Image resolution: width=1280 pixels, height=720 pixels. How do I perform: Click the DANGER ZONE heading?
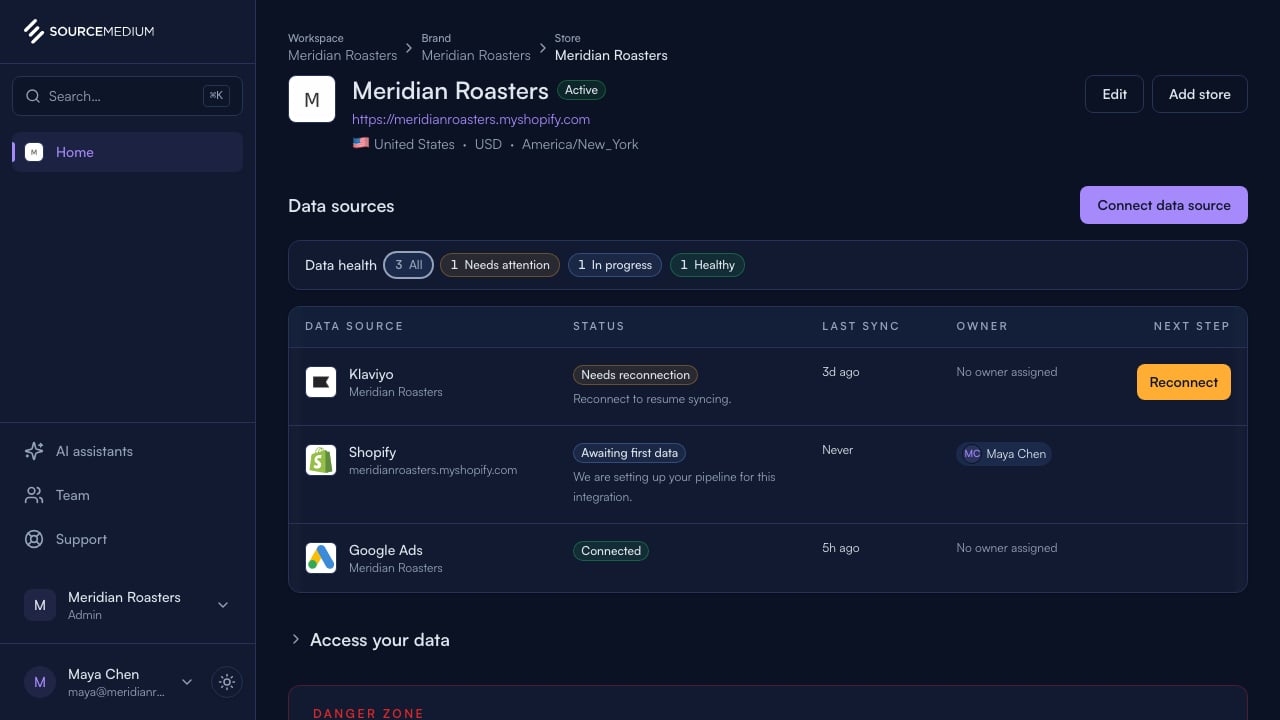point(368,713)
